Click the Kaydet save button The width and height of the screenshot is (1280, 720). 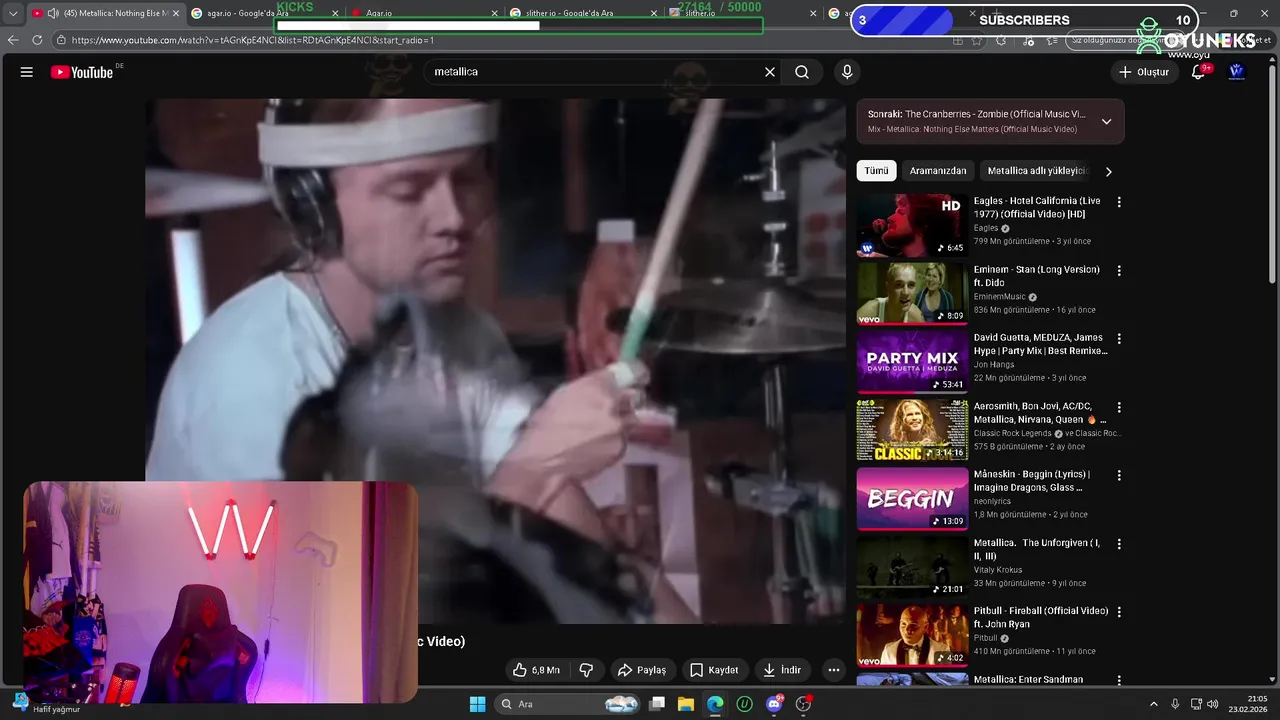pyautogui.click(x=714, y=670)
